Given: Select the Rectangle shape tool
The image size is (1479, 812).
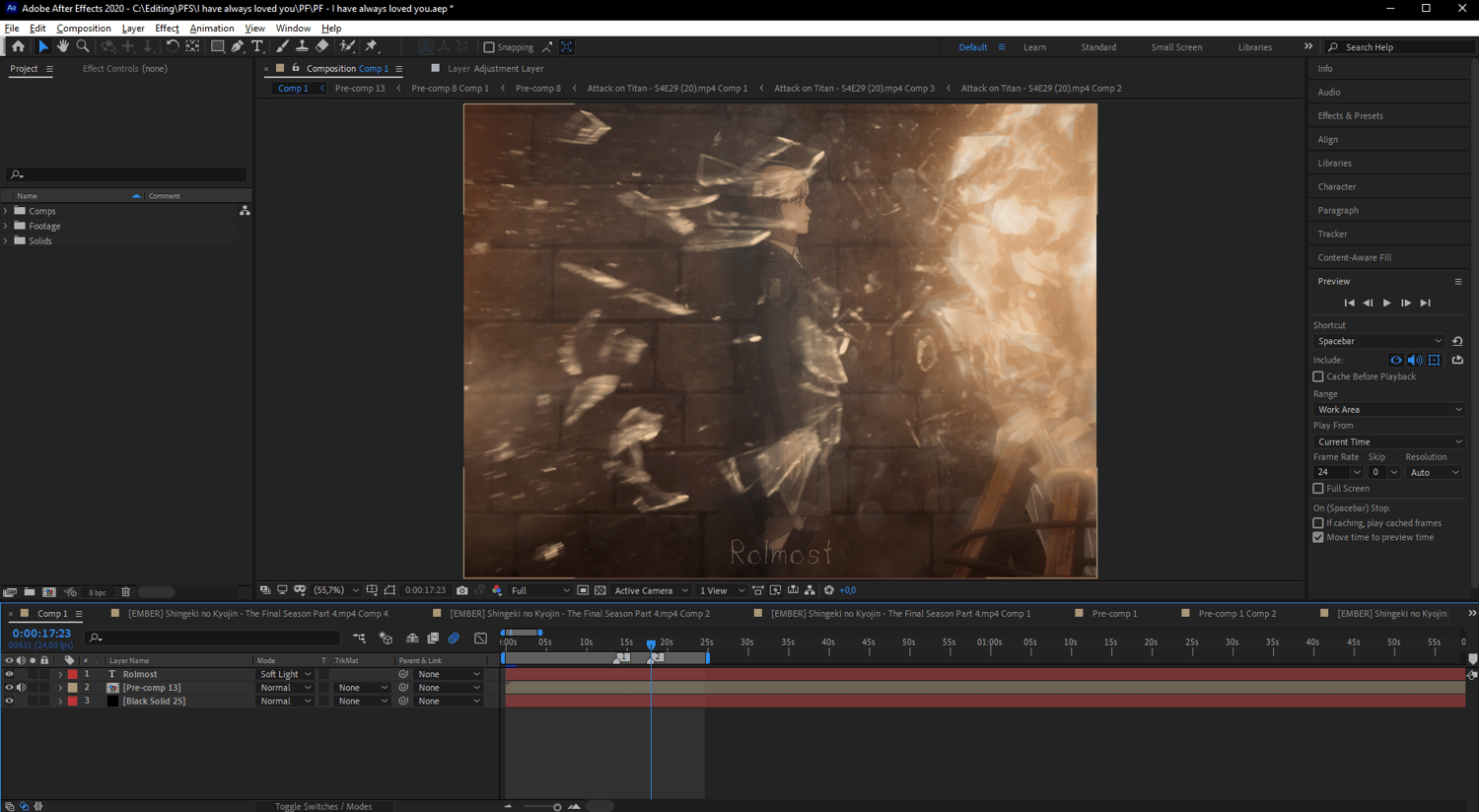Looking at the screenshot, I should 218,46.
